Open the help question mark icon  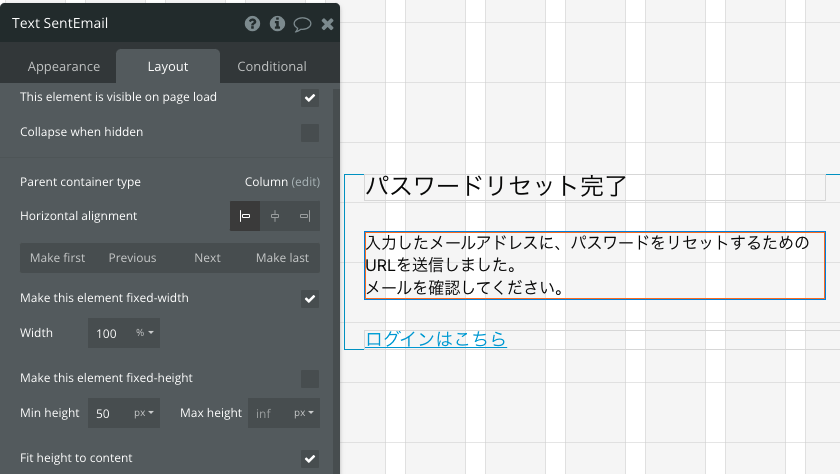click(x=252, y=24)
